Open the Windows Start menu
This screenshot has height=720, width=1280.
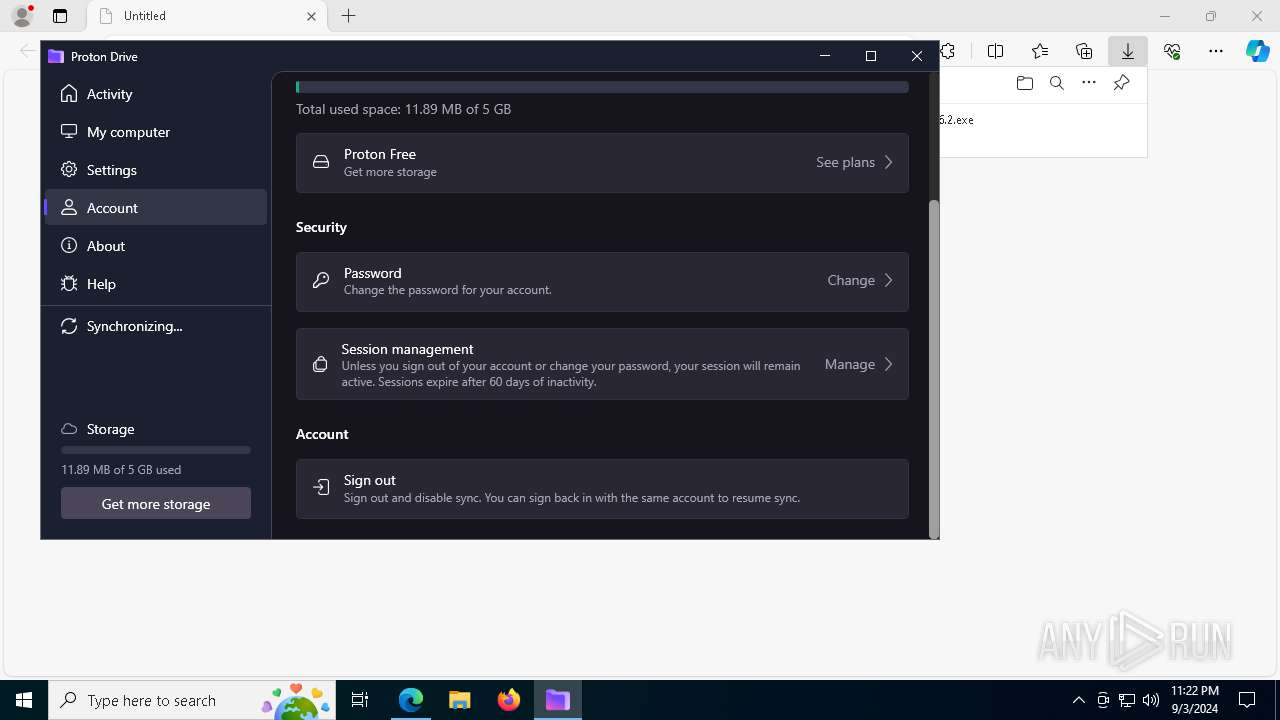pyautogui.click(x=24, y=700)
